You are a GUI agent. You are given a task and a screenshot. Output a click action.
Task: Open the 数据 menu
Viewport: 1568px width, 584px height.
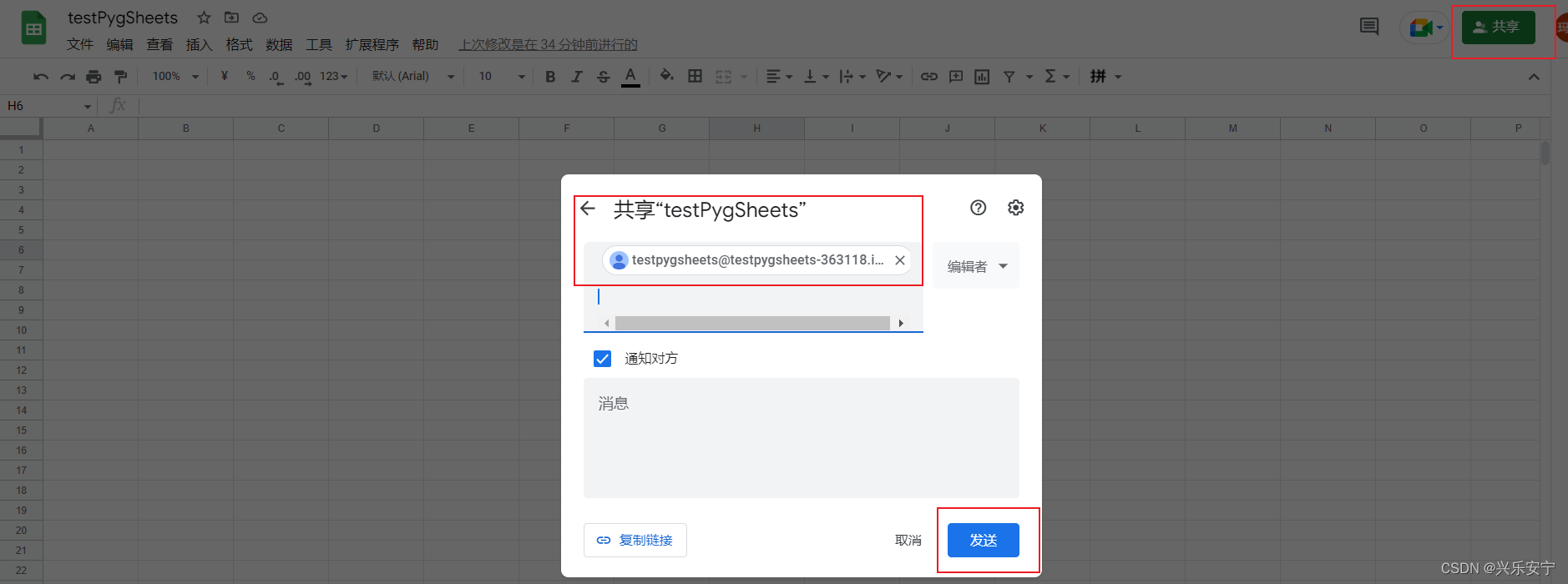(x=279, y=44)
